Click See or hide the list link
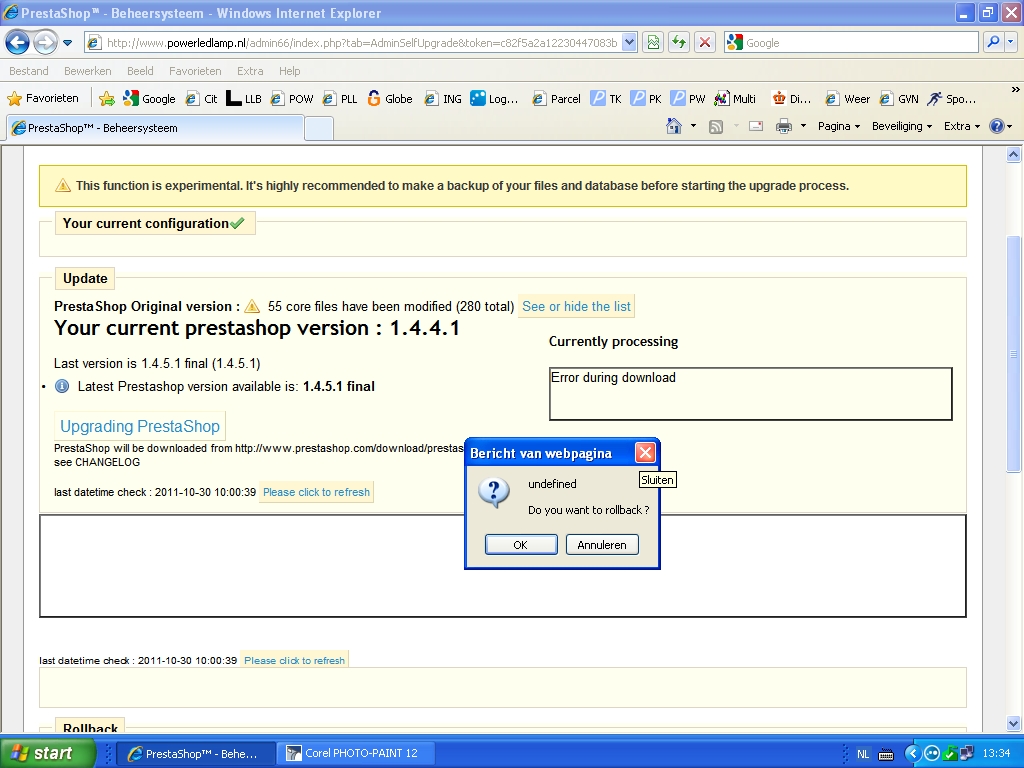 pyautogui.click(x=576, y=306)
